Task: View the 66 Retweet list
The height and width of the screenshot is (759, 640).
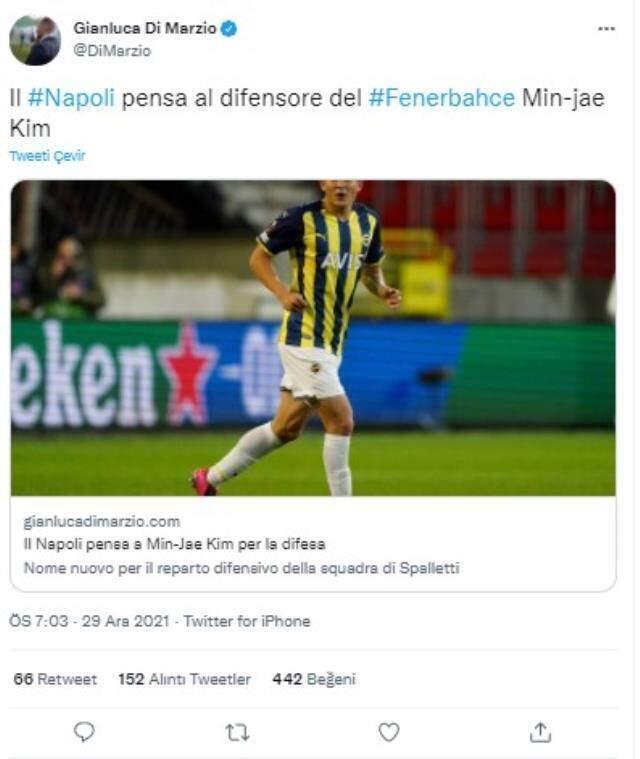Action: tap(55, 679)
